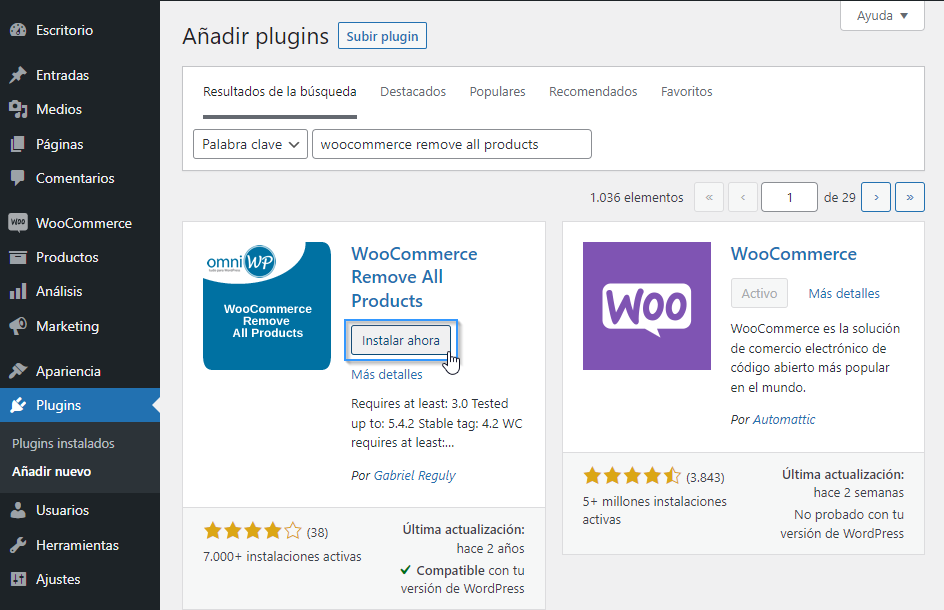
Task: Click the WooCommerce star rating (3.843)
Action: click(632, 476)
